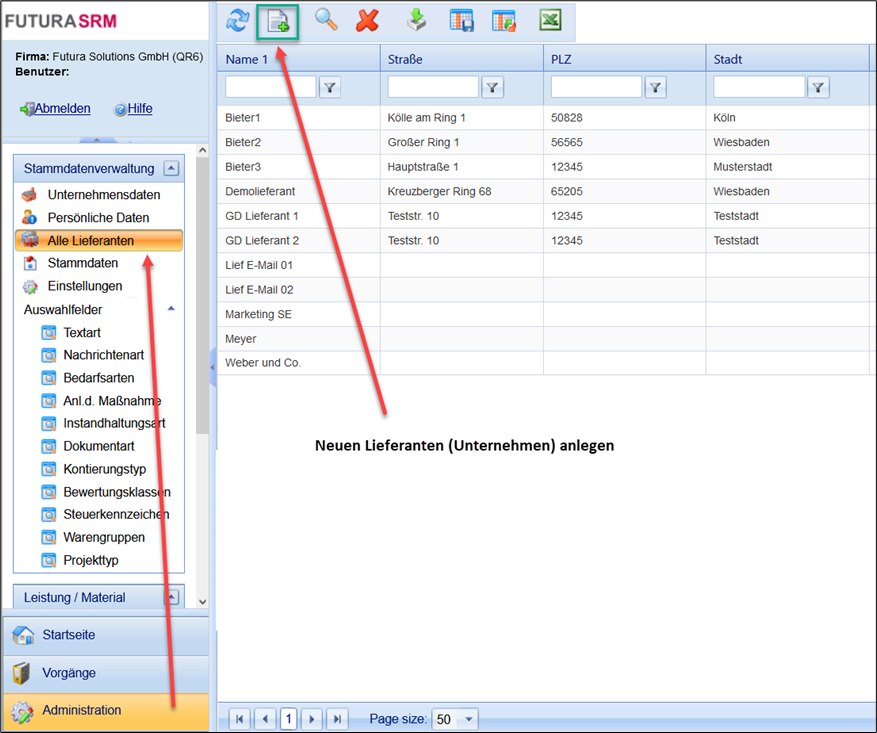Collapse the Stammdatenverwaltung panel
The width and height of the screenshot is (877, 733).
[171, 169]
